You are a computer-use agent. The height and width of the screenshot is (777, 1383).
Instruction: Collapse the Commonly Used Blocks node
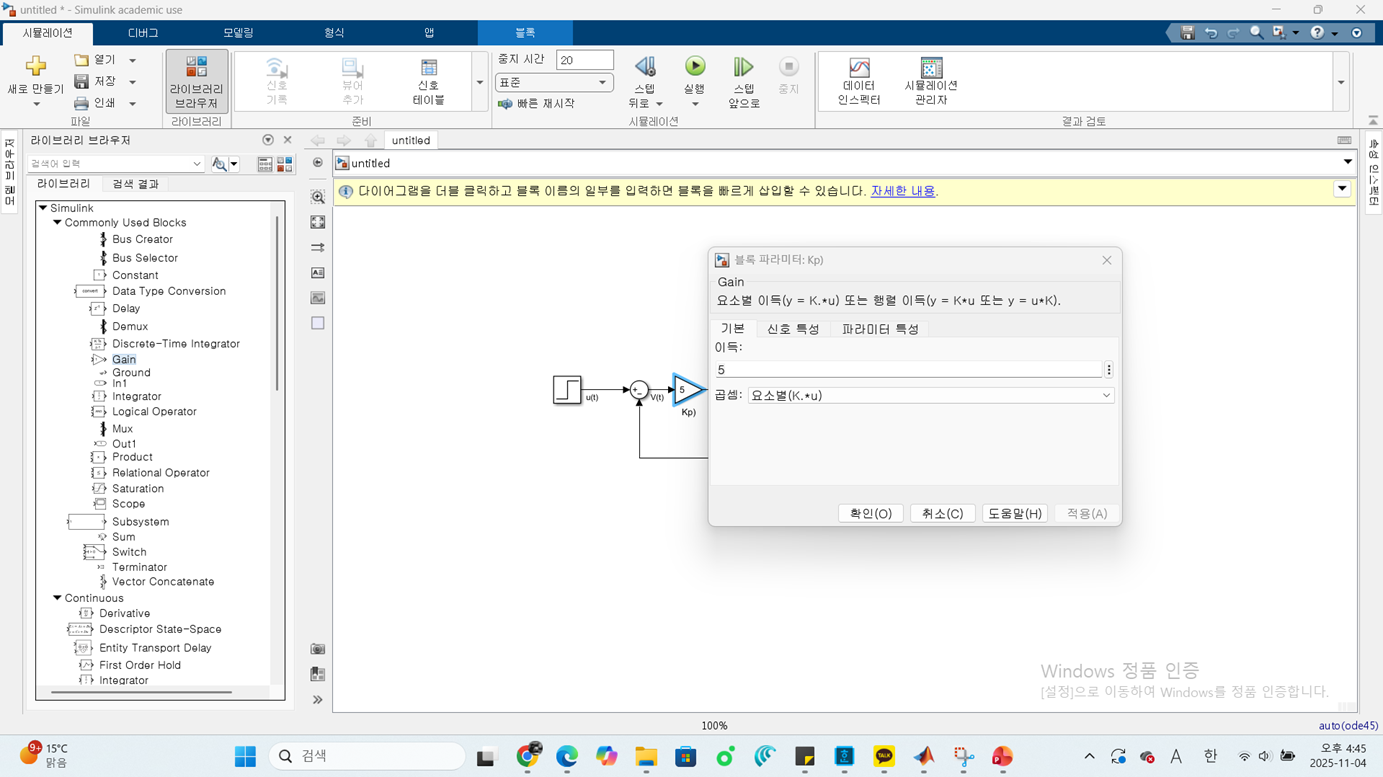point(57,223)
